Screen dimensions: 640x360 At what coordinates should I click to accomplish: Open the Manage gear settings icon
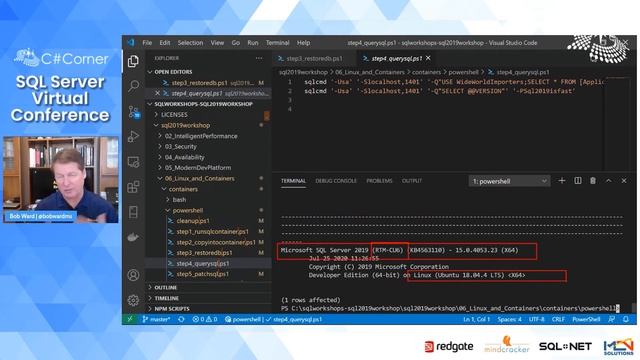point(133,300)
